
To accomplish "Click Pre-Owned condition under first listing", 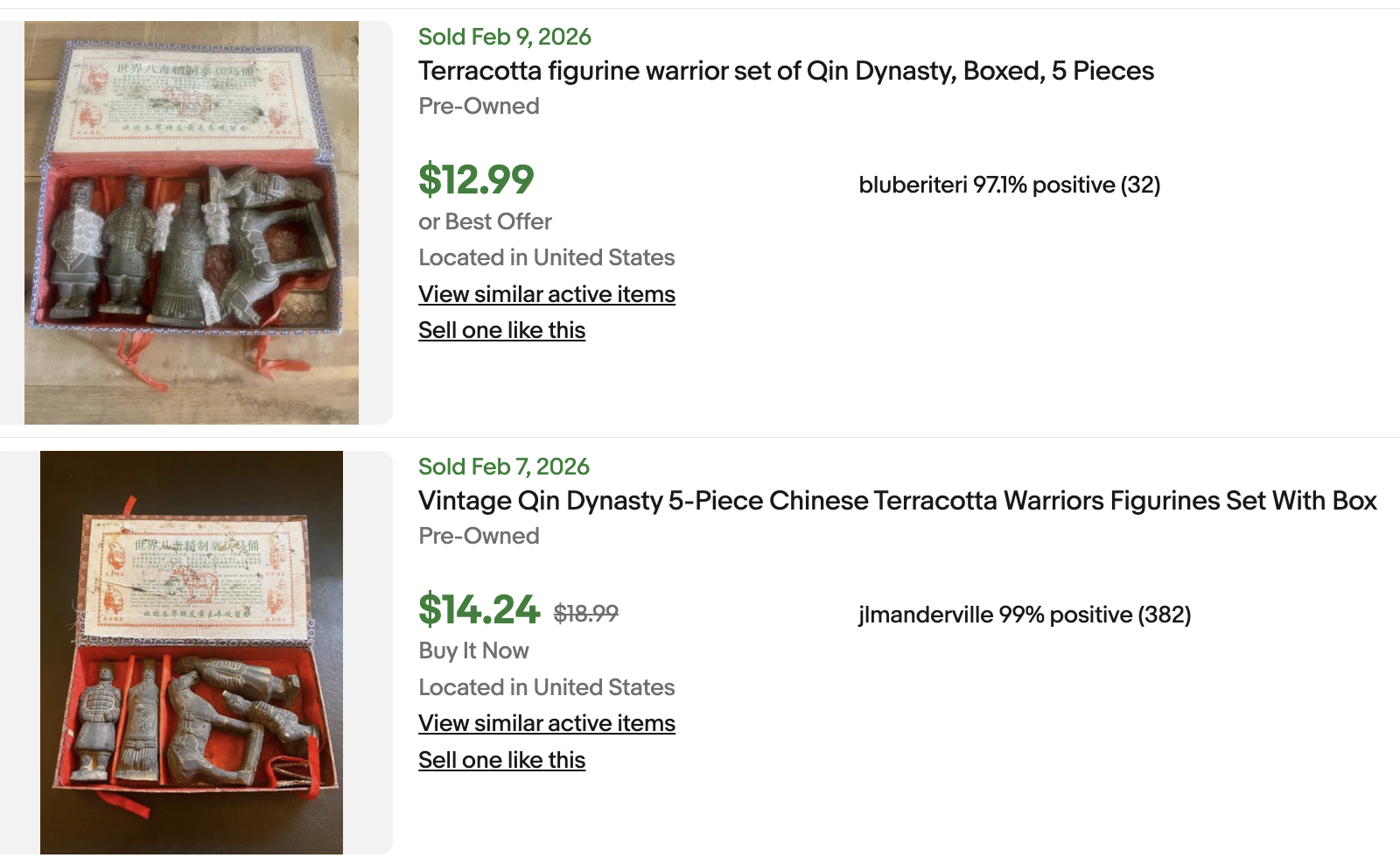I will point(479,106).
